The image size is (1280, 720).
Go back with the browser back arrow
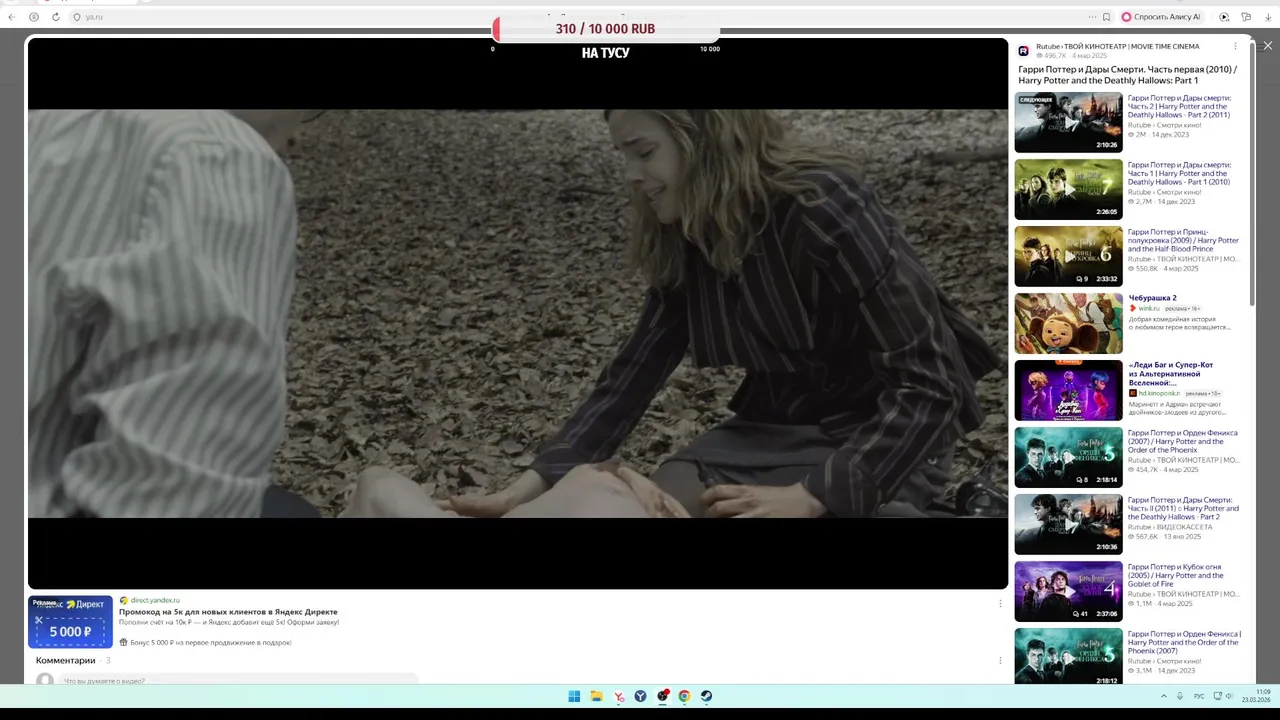tap(14, 17)
